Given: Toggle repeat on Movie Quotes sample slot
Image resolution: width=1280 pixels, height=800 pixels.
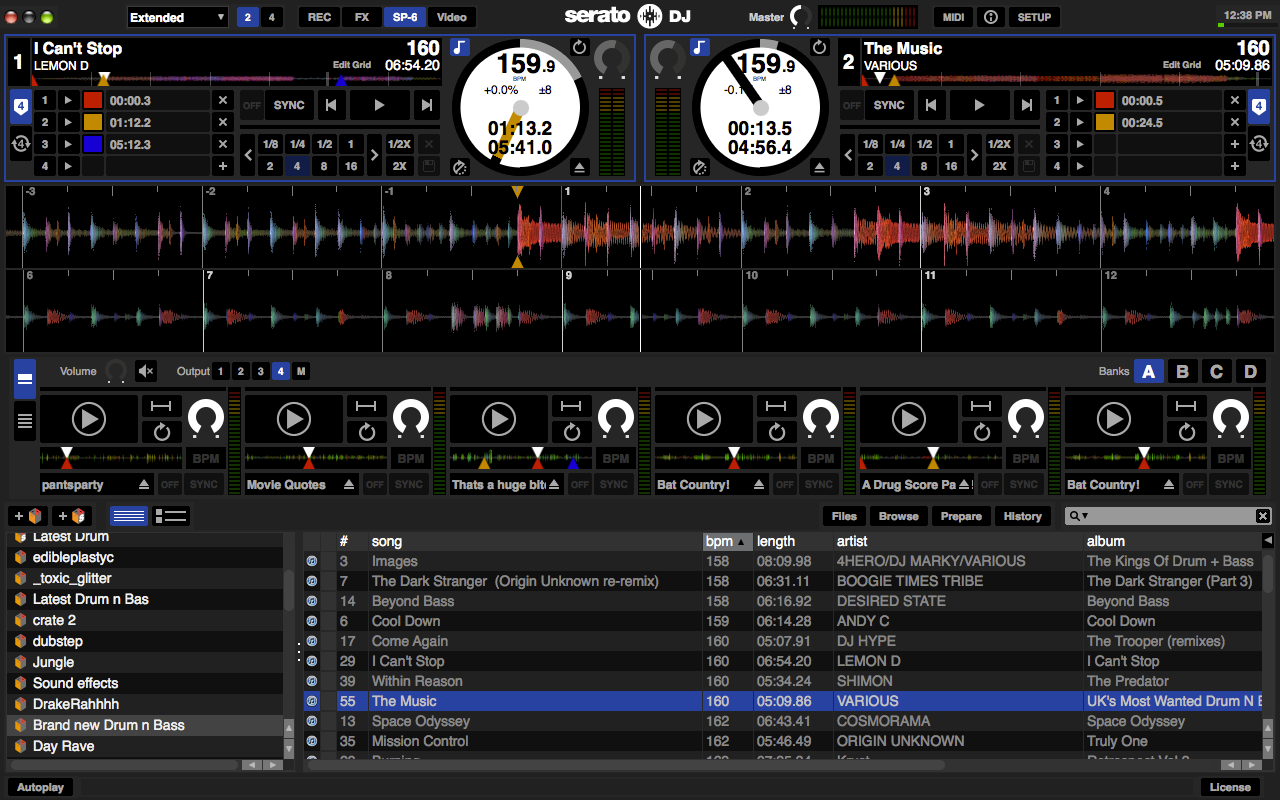Looking at the screenshot, I should [366, 432].
